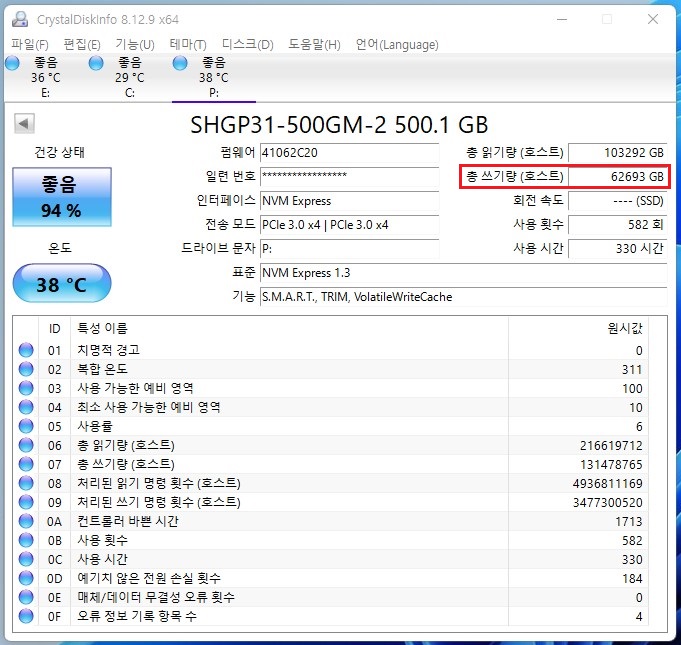Click raw value 184 for unsafe shutdowns
This screenshot has width=681, height=645.
coord(632,579)
